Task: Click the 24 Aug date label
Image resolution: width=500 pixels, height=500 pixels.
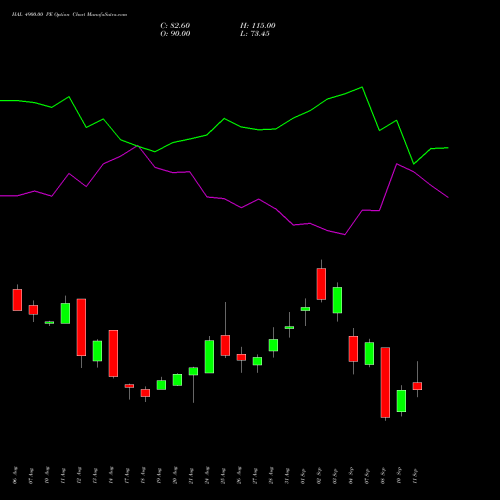Action: tap(207, 475)
